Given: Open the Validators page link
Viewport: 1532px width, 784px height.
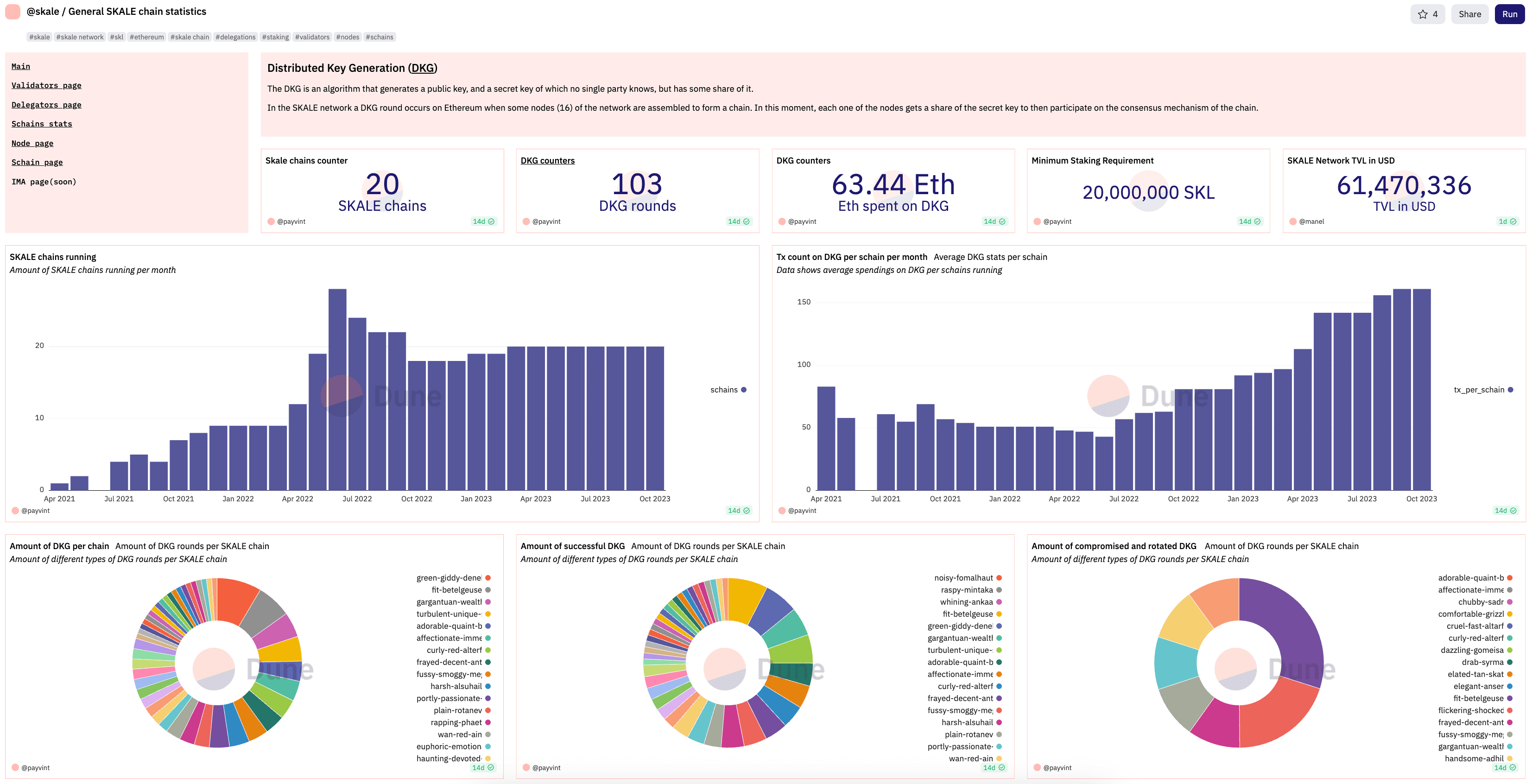Looking at the screenshot, I should [46, 86].
